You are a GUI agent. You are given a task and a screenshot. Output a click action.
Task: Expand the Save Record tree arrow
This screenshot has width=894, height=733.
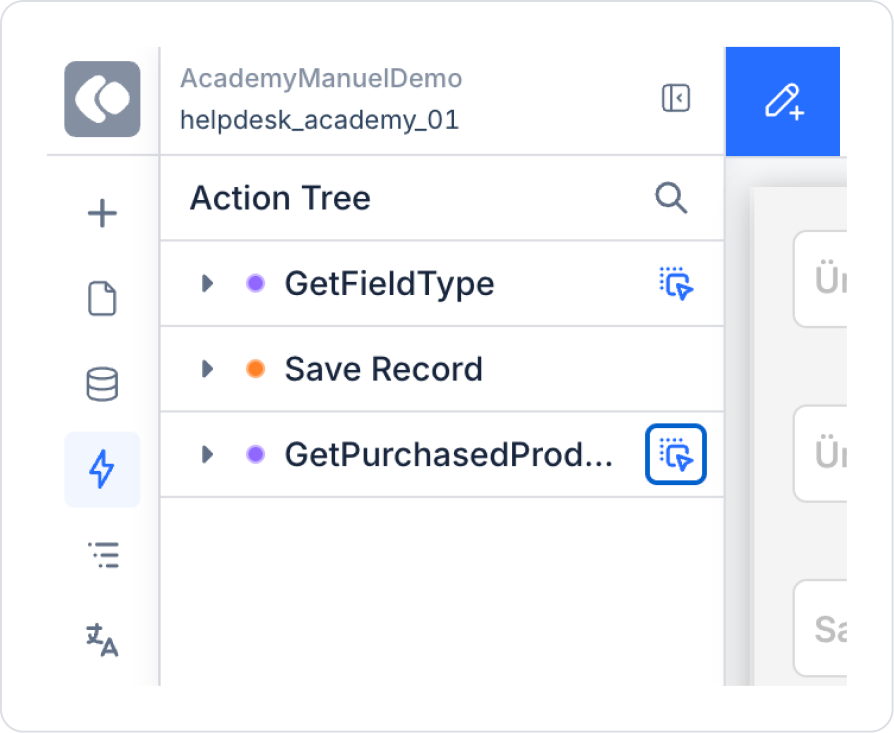pos(208,369)
